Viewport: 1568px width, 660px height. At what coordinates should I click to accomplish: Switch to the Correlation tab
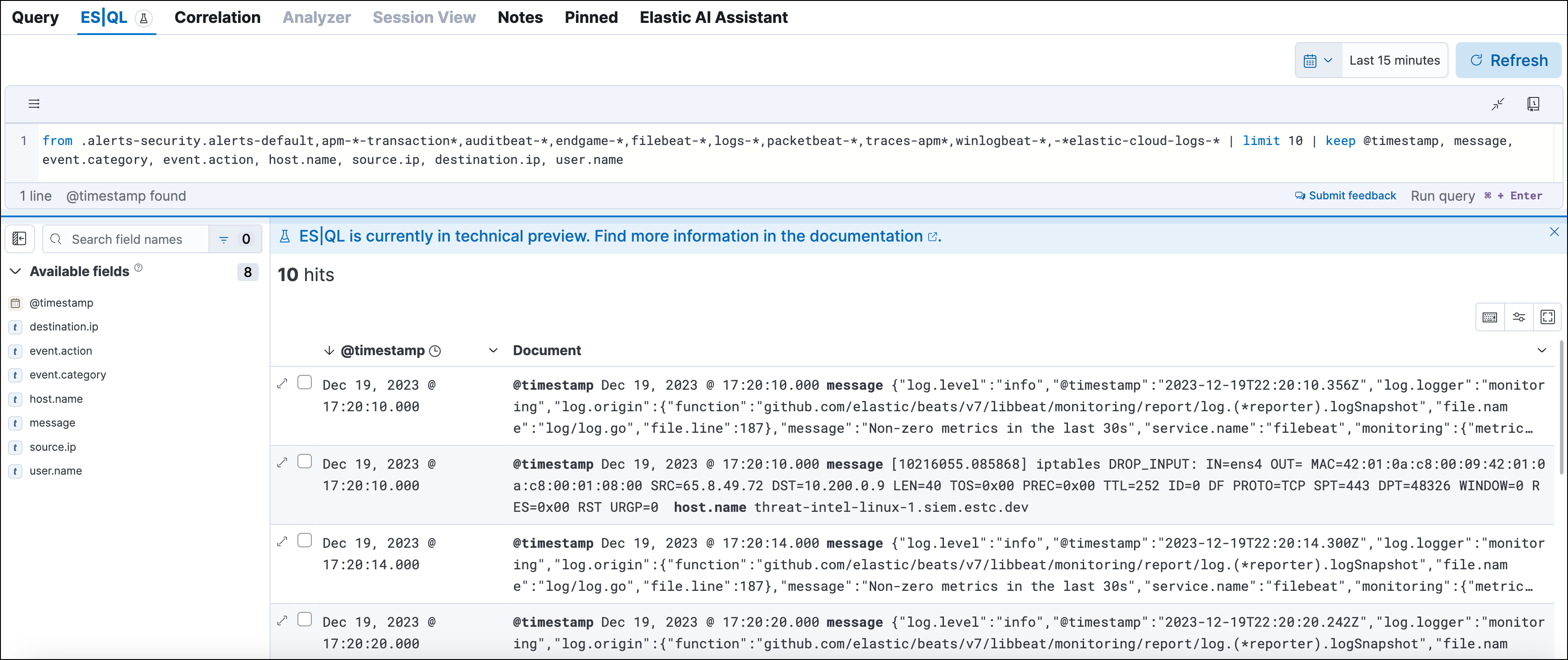pyautogui.click(x=217, y=18)
